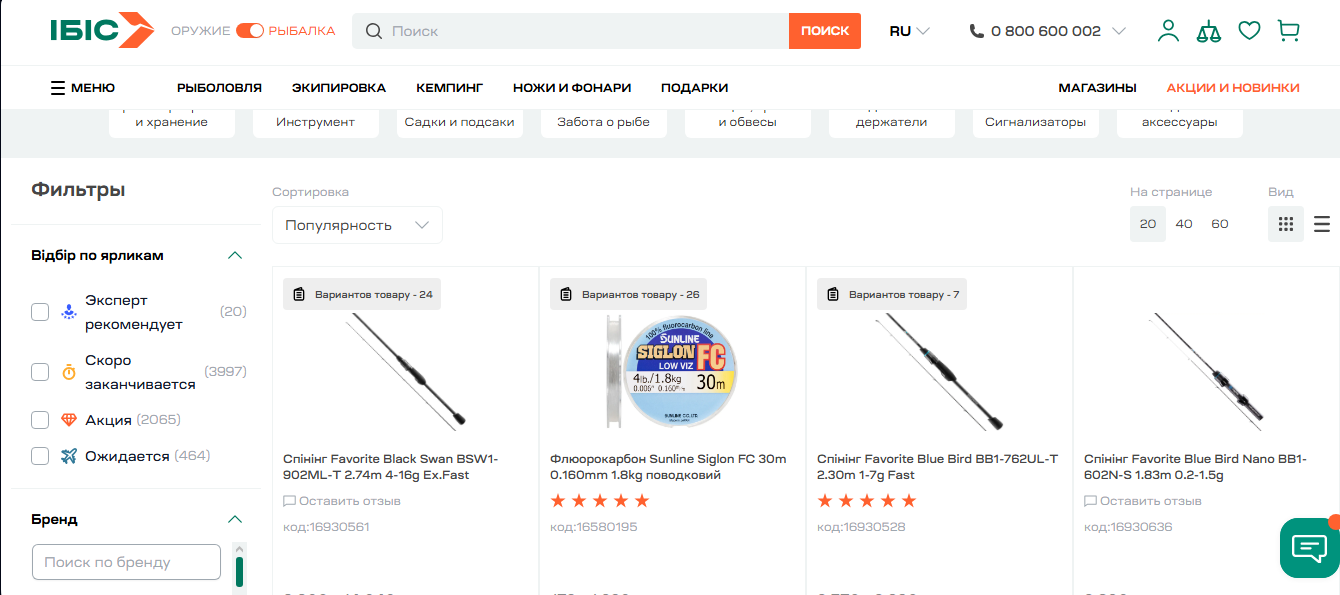Click the variants clipboard icon for 7 variants
The width and height of the screenshot is (1340, 595).
pos(833,294)
